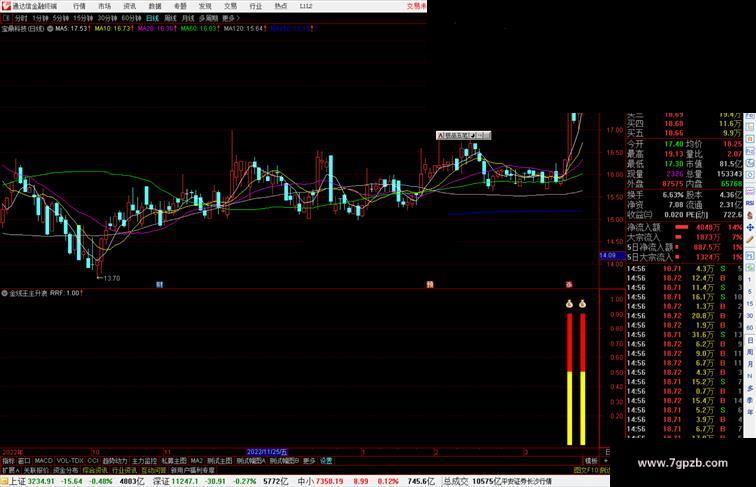Select 30 minute period in right sidebar

[x=750, y=316]
